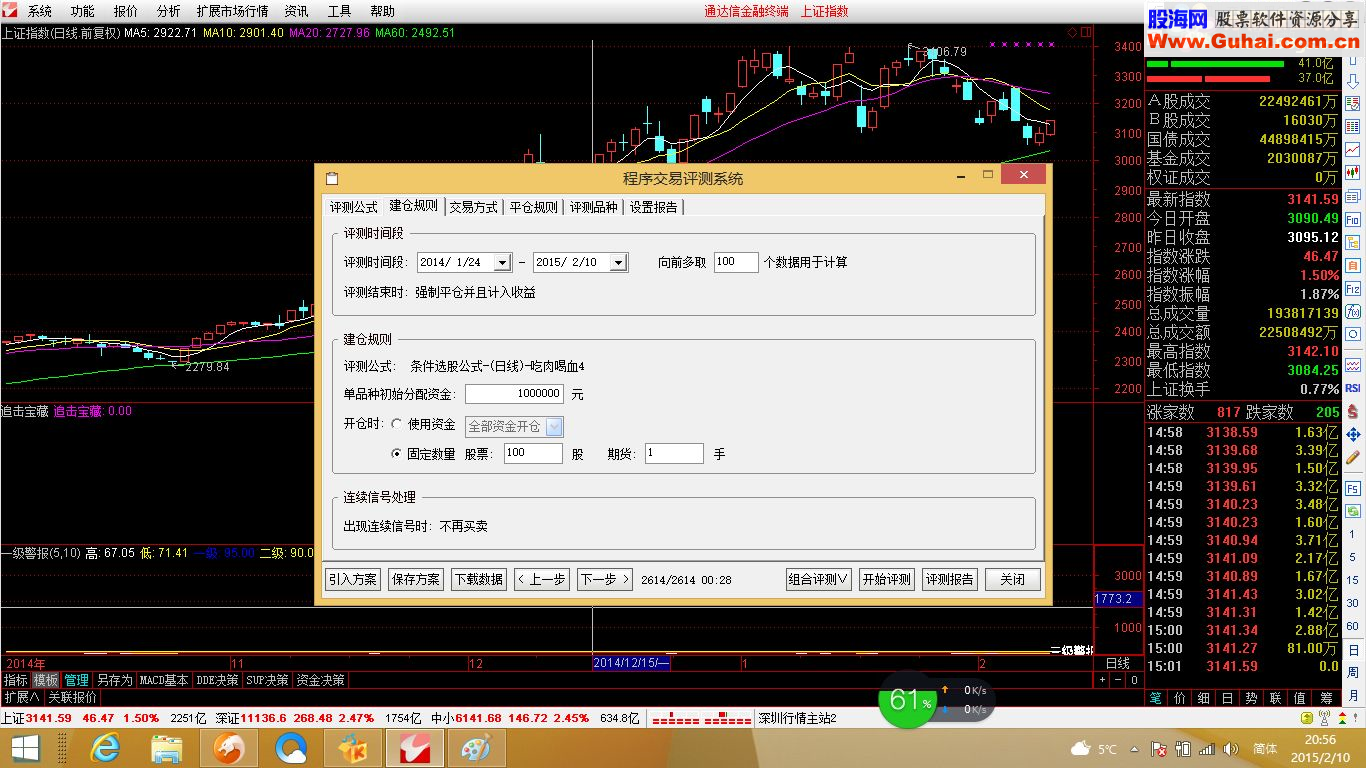Click the F10 sidebar icon
The height and width of the screenshot is (768, 1366).
[1353, 219]
